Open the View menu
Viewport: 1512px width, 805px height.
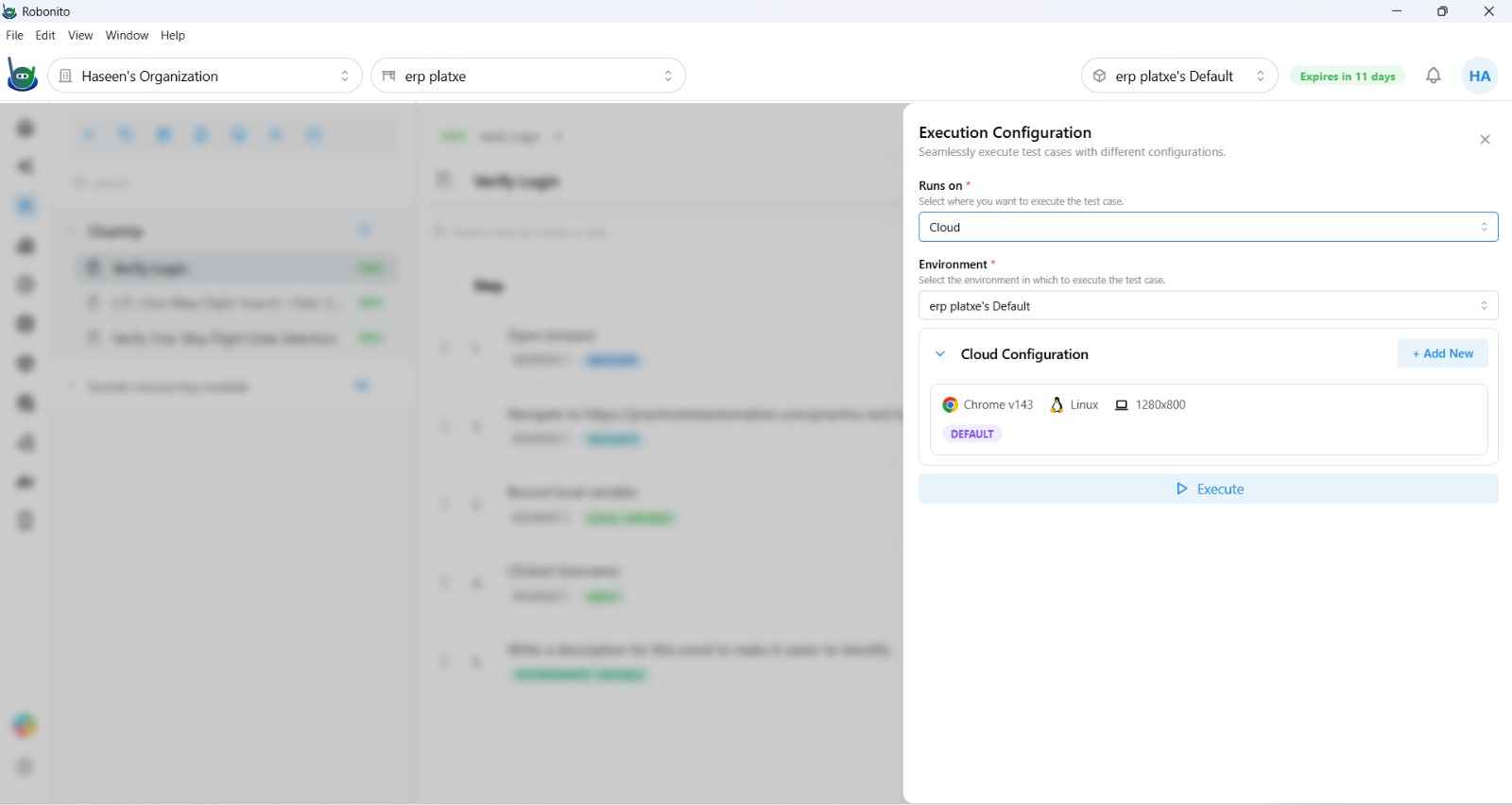(80, 35)
